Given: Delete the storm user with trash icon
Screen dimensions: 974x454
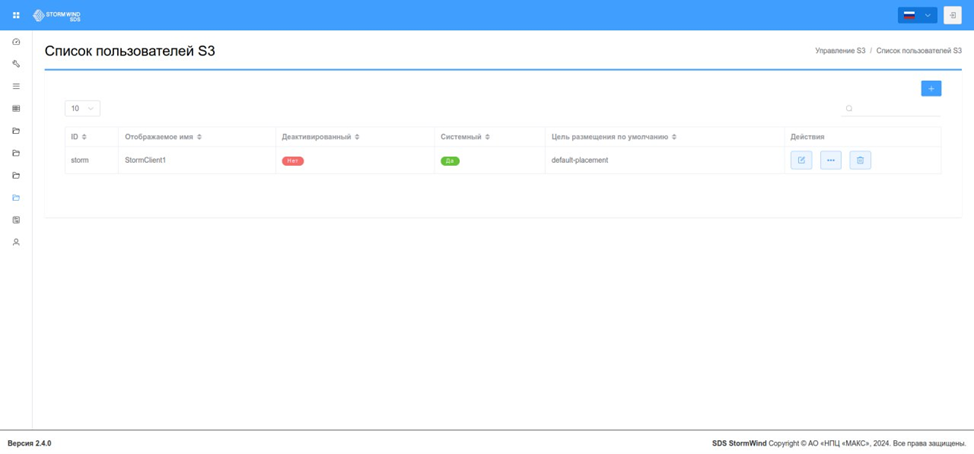Looking at the screenshot, I should (x=860, y=160).
